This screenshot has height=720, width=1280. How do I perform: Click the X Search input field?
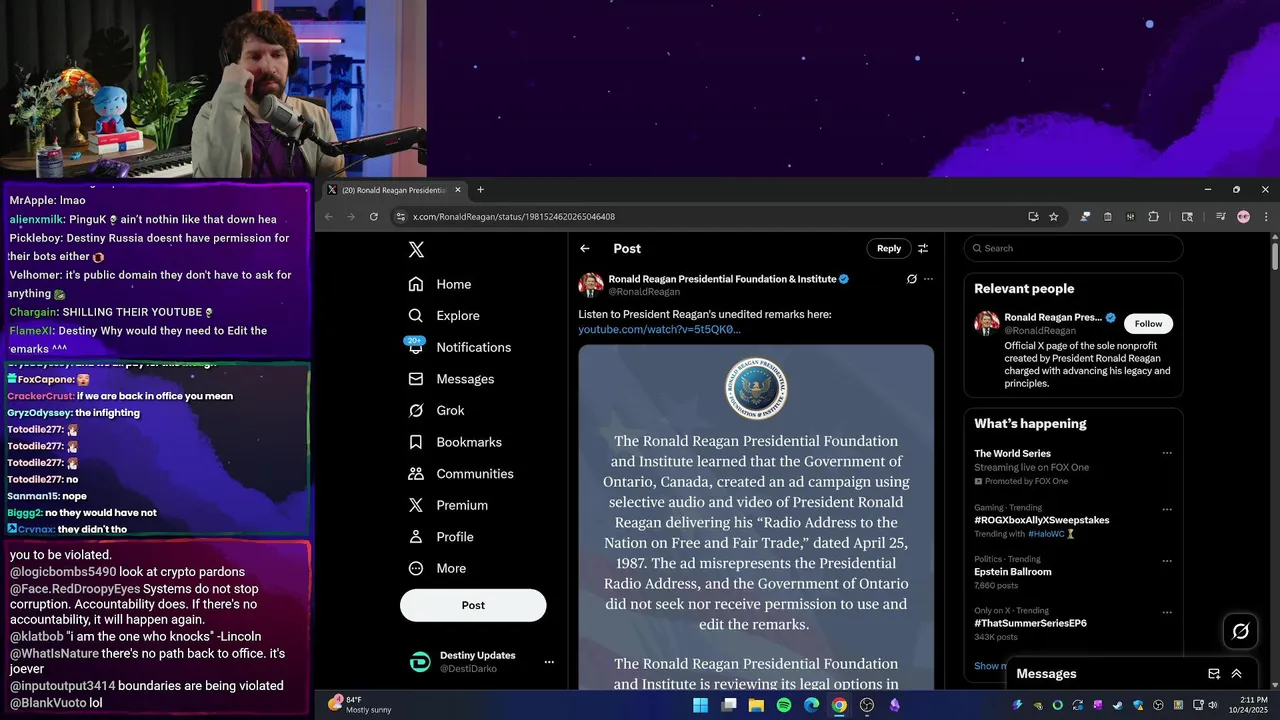pos(1073,248)
